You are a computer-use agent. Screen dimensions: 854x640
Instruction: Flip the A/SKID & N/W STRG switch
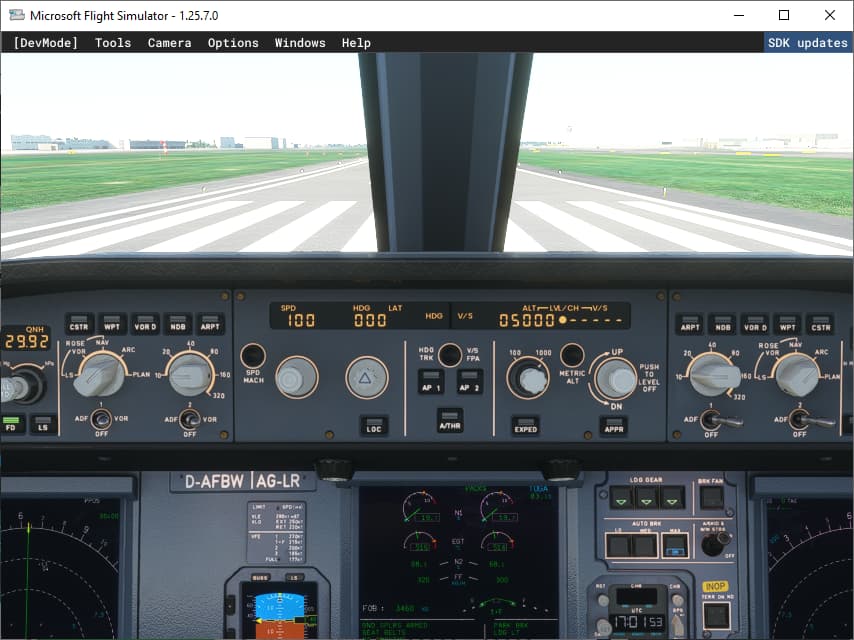click(714, 544)
